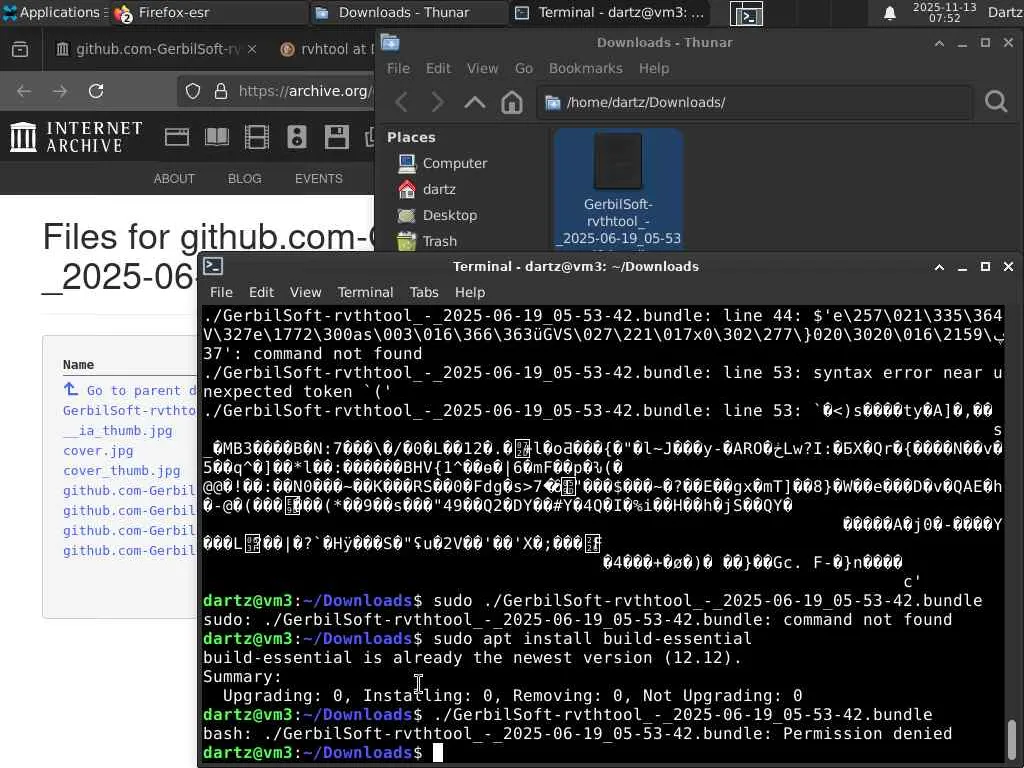
Task: Go forward in Firefox
Action: coord(60,91)
